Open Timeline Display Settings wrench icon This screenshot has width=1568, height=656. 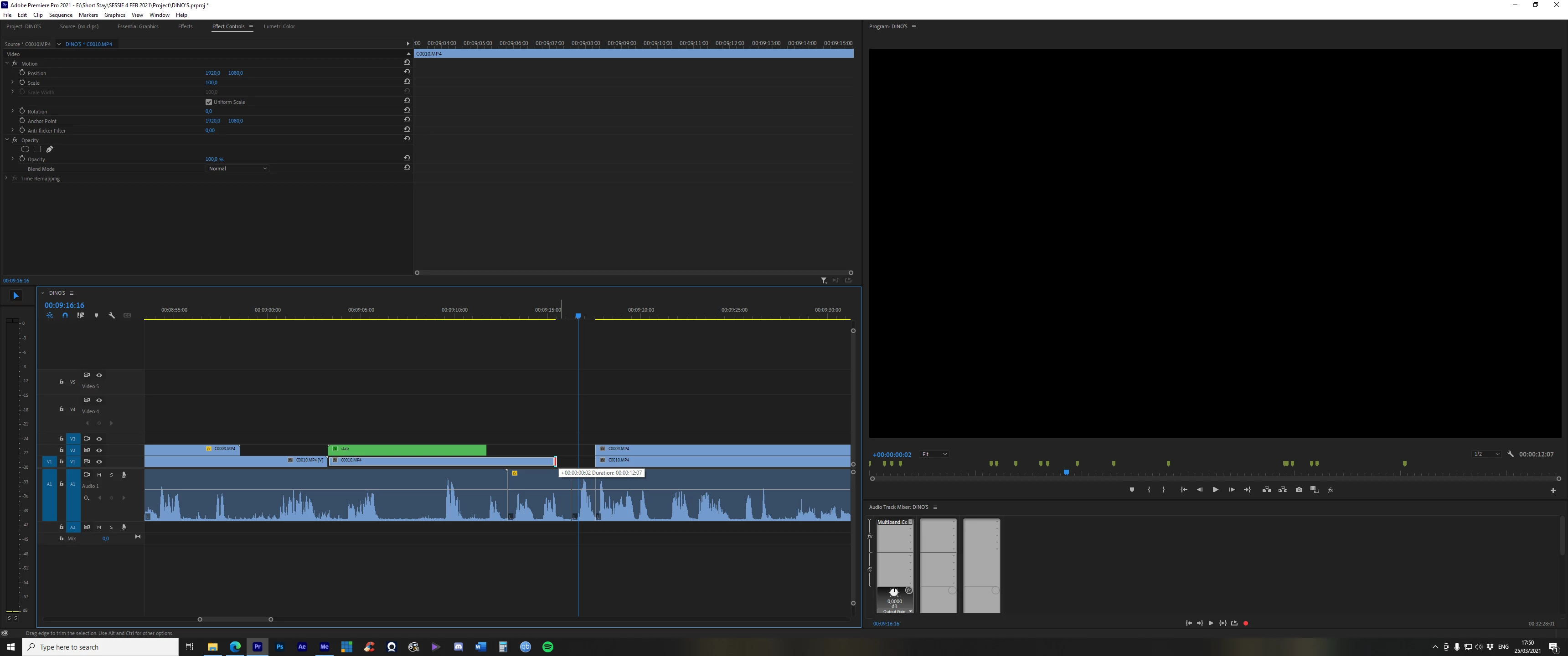111,315
